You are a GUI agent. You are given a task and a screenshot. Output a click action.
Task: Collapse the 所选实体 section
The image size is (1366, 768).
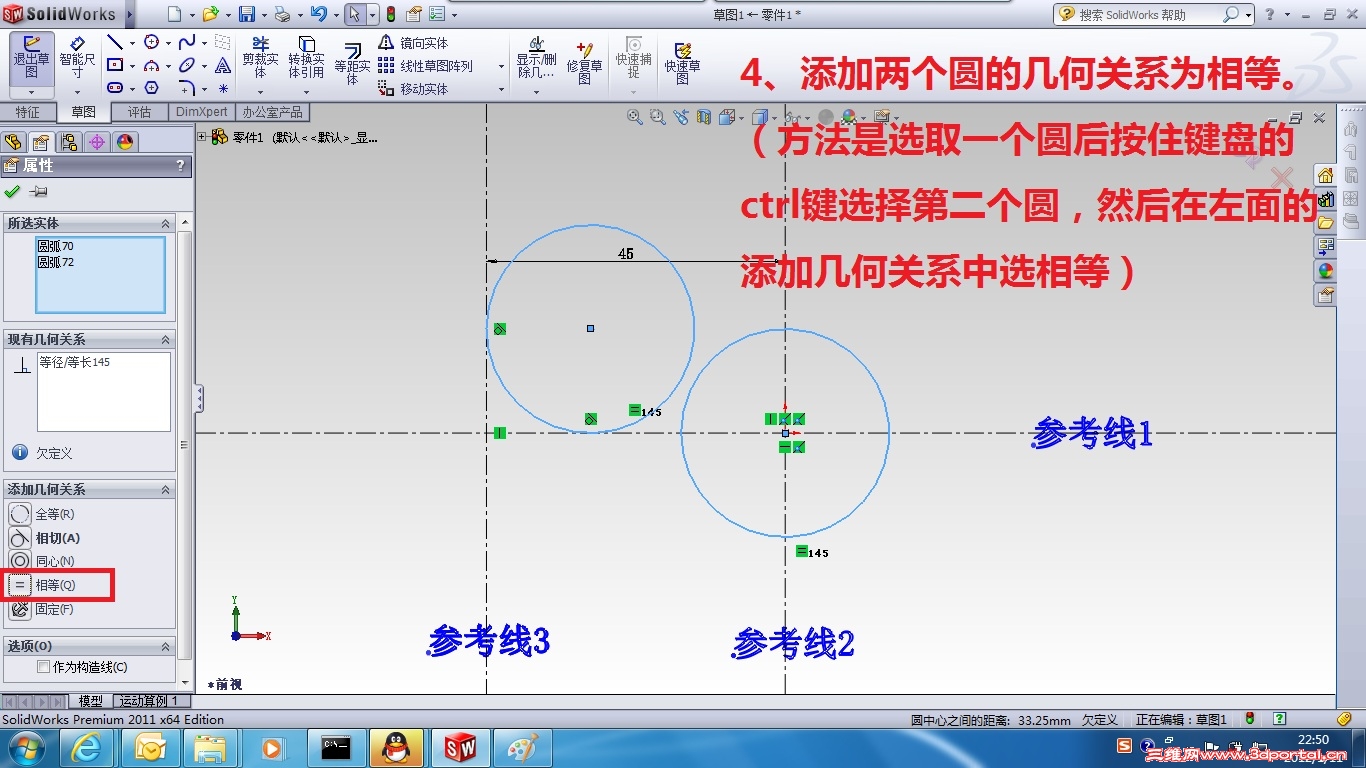pos(167,223)
